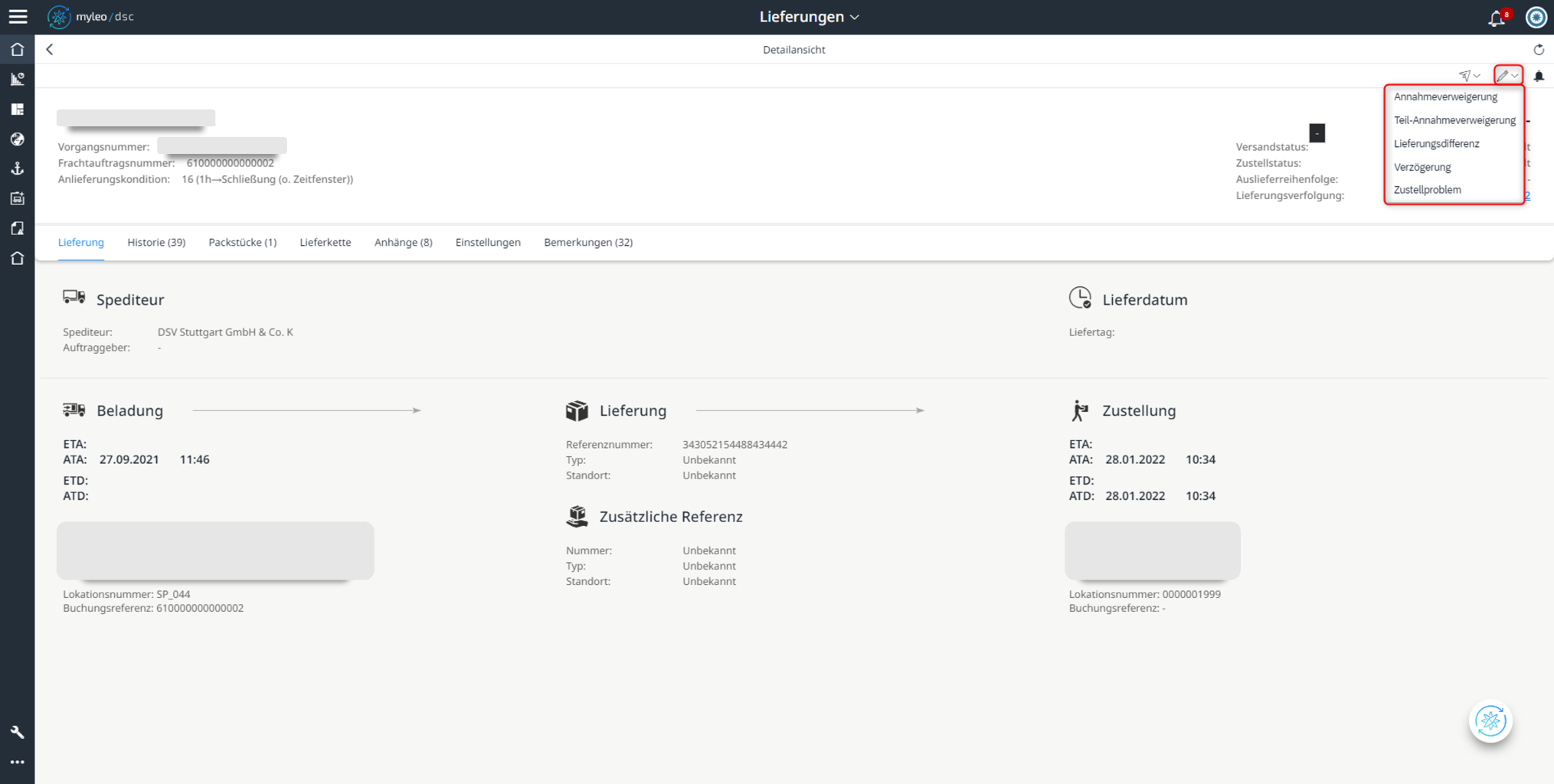
Task: Click Buchungsreferenz: 610000000000002 under Beladung
Action: click(153, 608)
